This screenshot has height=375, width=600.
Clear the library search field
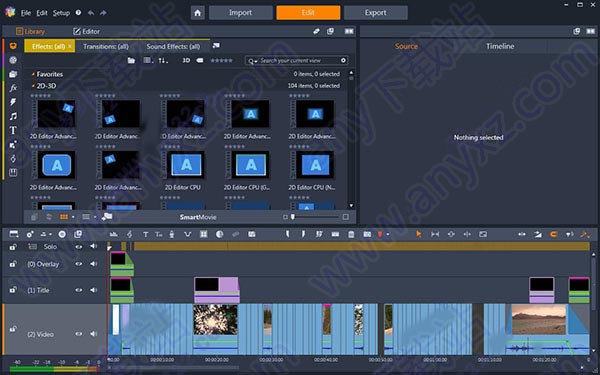point(343,60)
